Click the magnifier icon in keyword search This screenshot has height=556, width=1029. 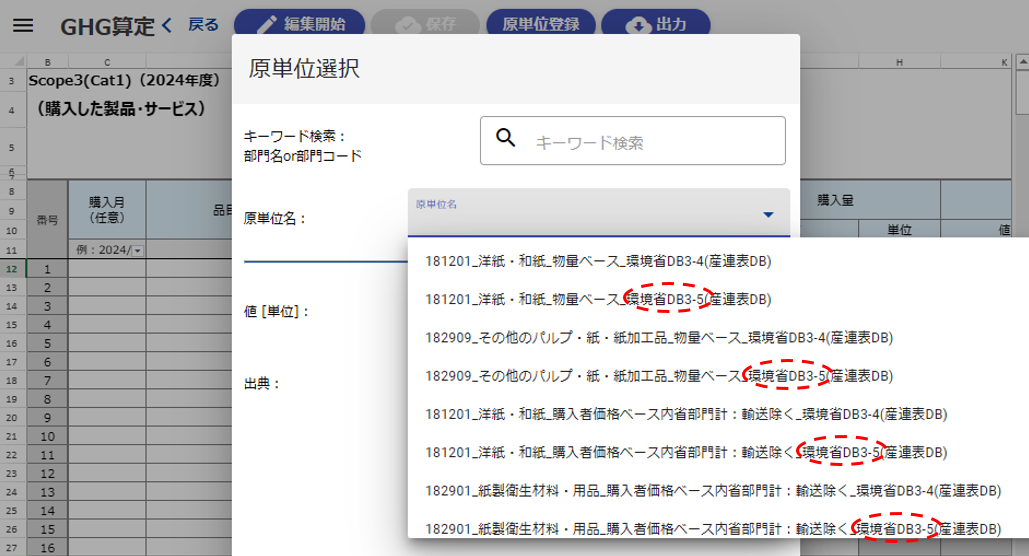click(506, 139)
